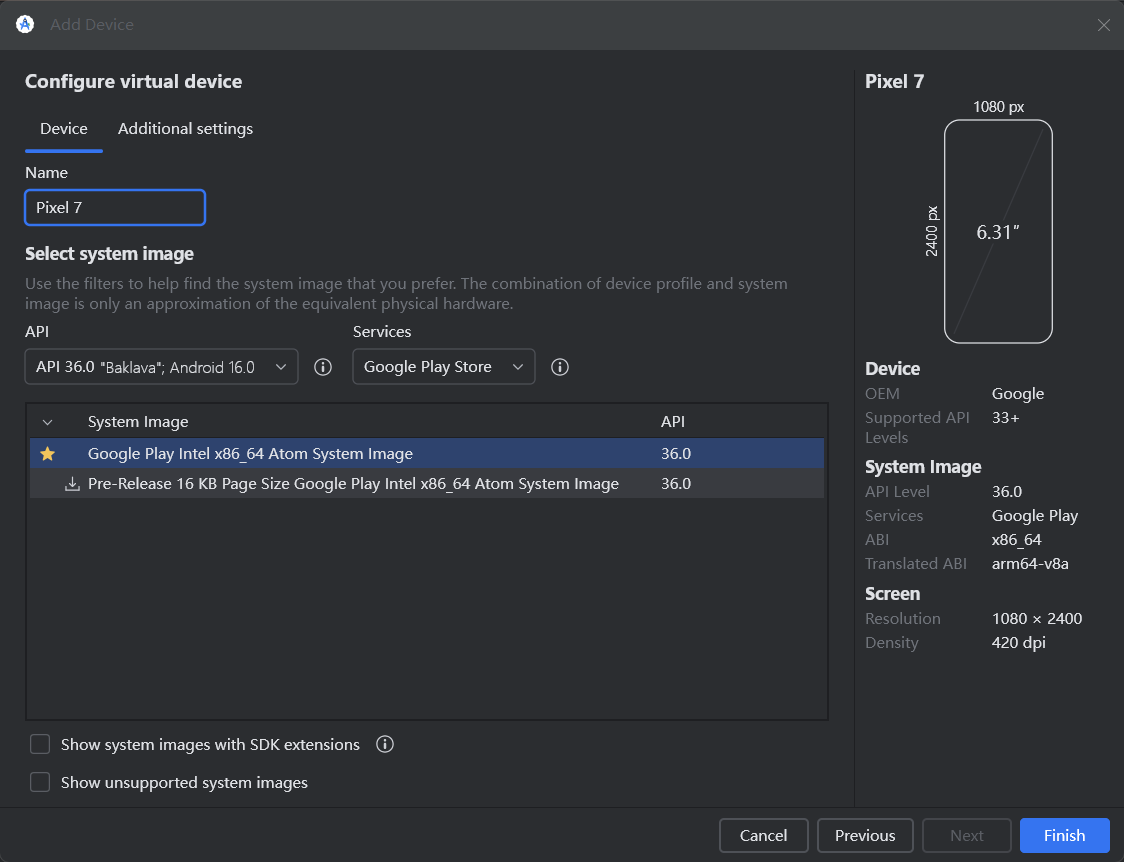
Task: Open the API level dropdown showing Baklava
Action: pyautogui.click(x=161, y=367)
